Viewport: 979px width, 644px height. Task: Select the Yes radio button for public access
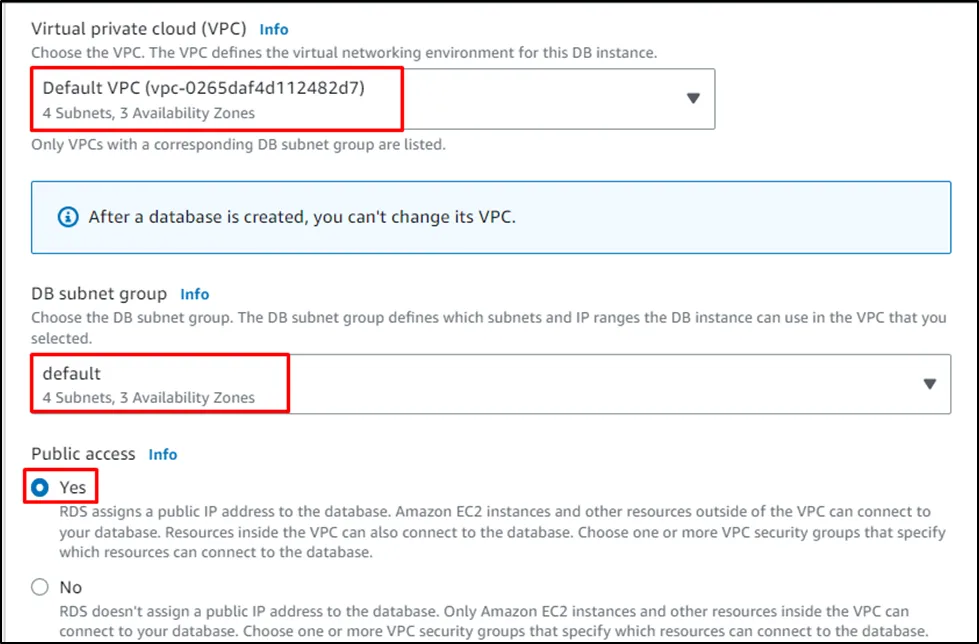(x=40, y=488)
